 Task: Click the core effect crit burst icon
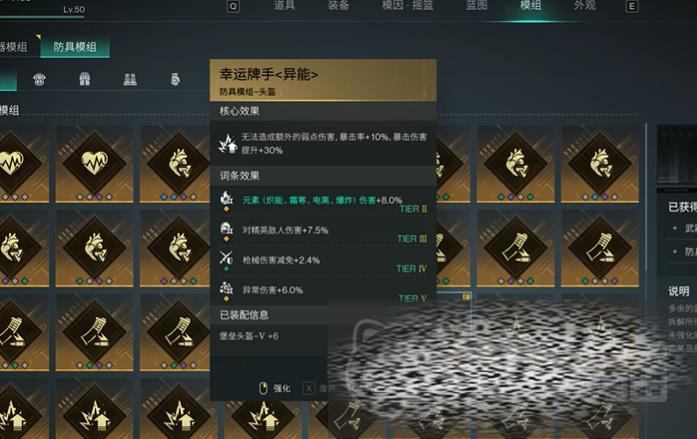pos(228,144)
